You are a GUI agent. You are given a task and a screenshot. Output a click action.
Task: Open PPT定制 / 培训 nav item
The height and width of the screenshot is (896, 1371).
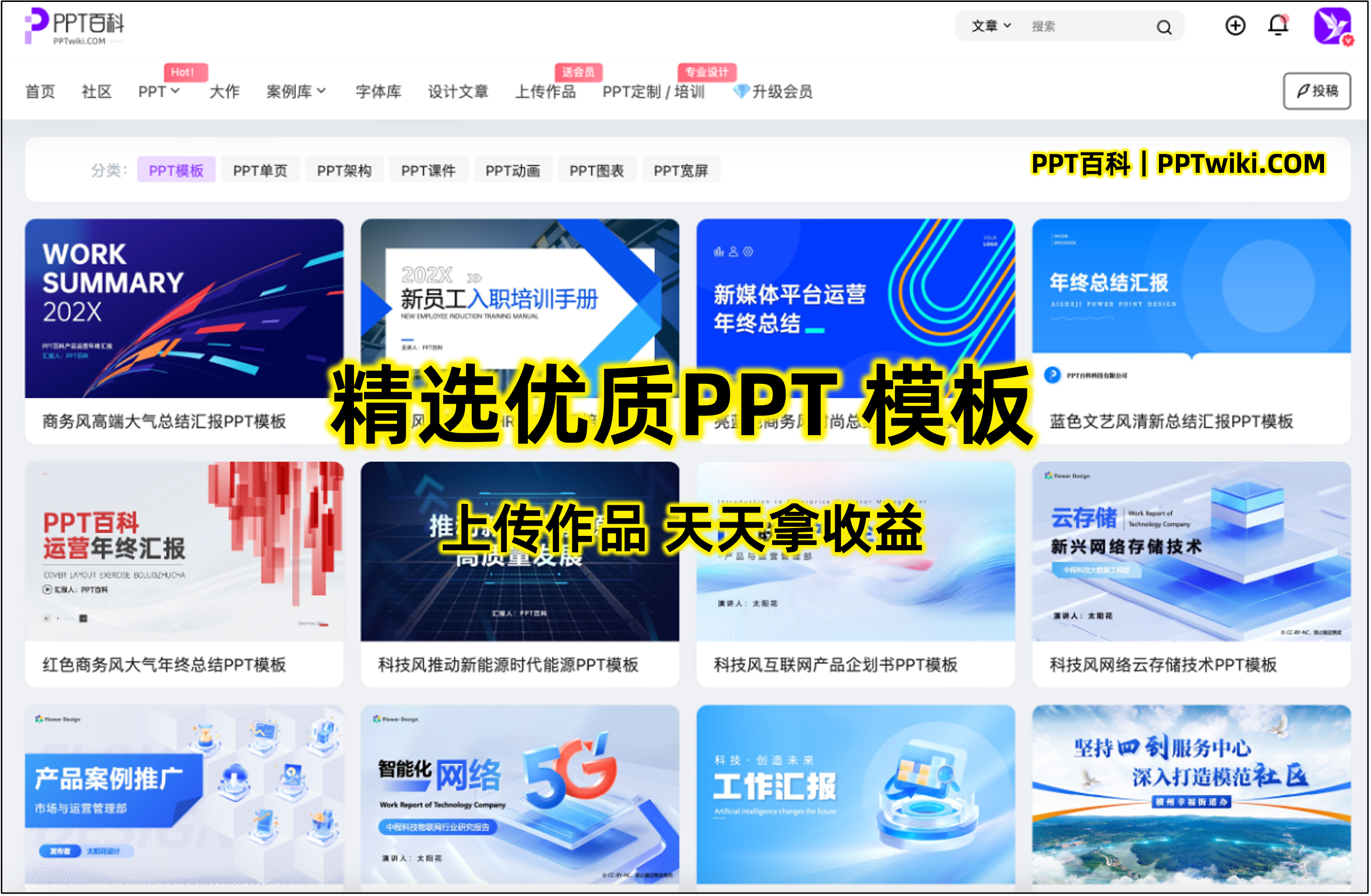654,91
